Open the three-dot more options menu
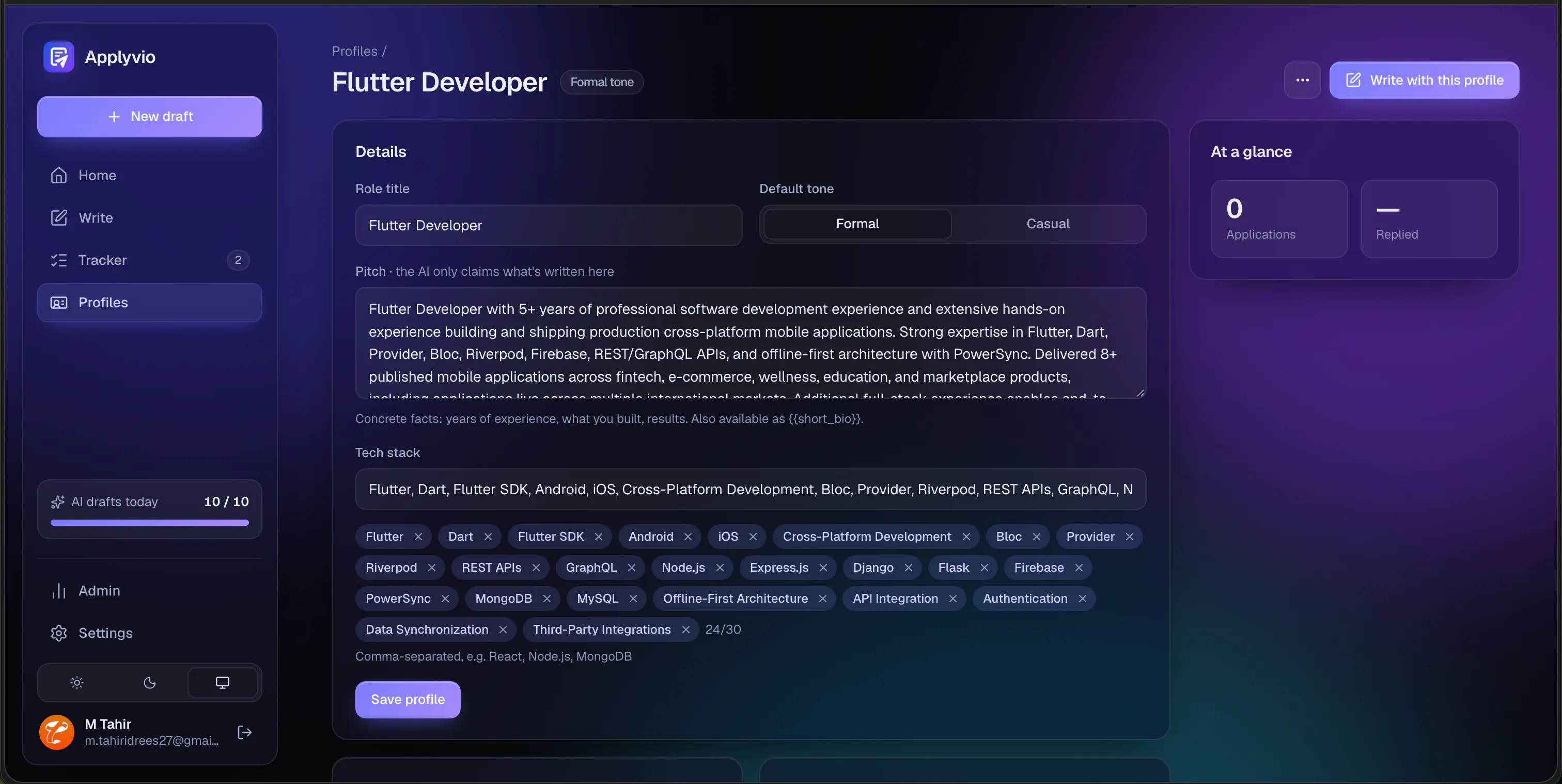 pyautogui.click(x=1303, y=80)
